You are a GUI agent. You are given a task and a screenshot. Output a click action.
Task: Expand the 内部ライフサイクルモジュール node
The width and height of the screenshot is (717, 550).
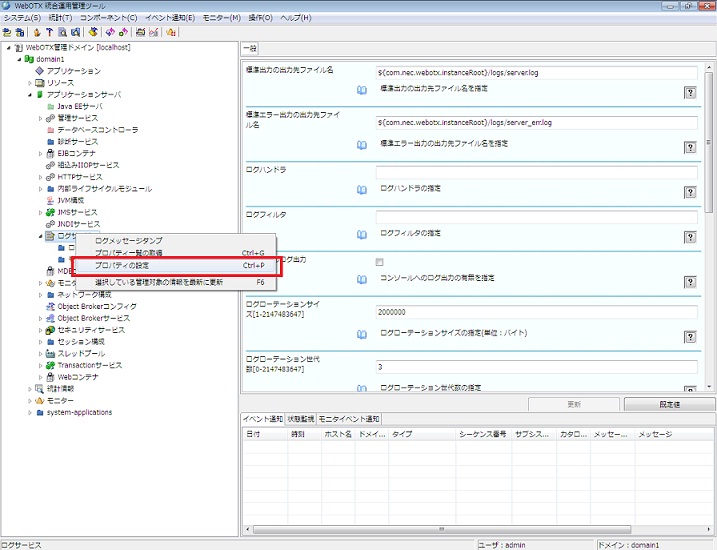40,189
